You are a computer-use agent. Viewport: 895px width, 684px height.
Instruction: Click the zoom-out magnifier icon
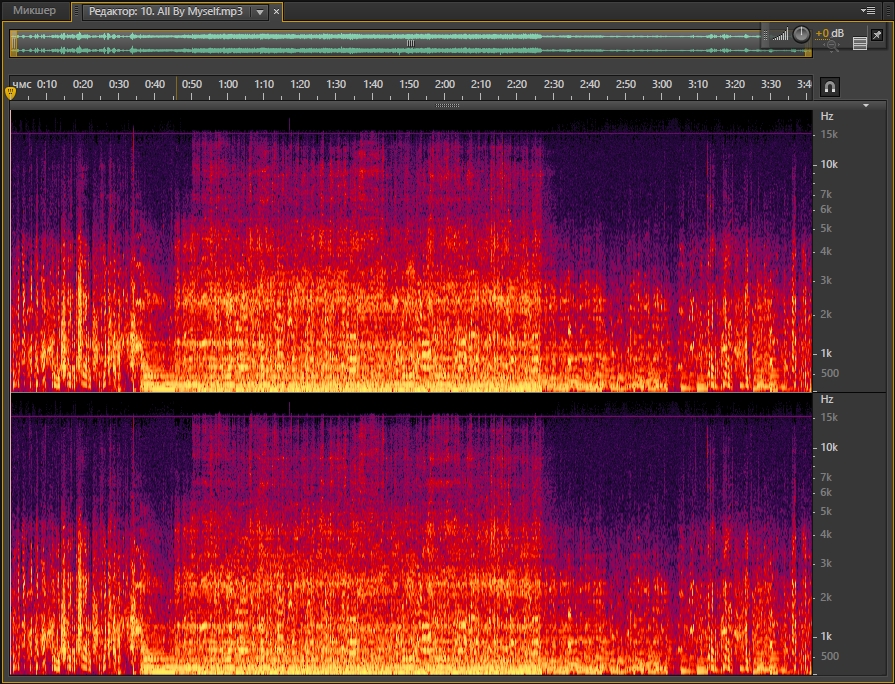832,45
